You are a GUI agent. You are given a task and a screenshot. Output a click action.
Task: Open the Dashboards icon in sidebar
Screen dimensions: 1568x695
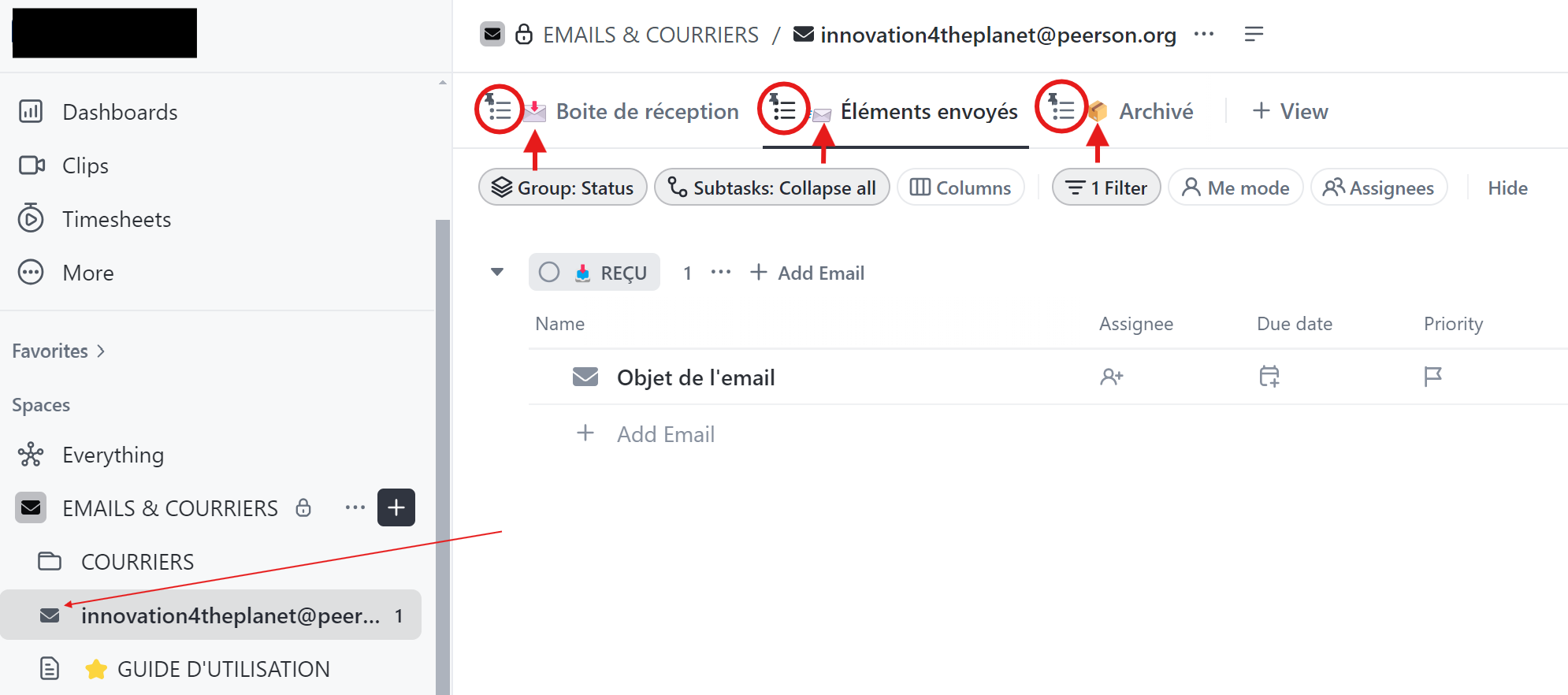point(31,112)
